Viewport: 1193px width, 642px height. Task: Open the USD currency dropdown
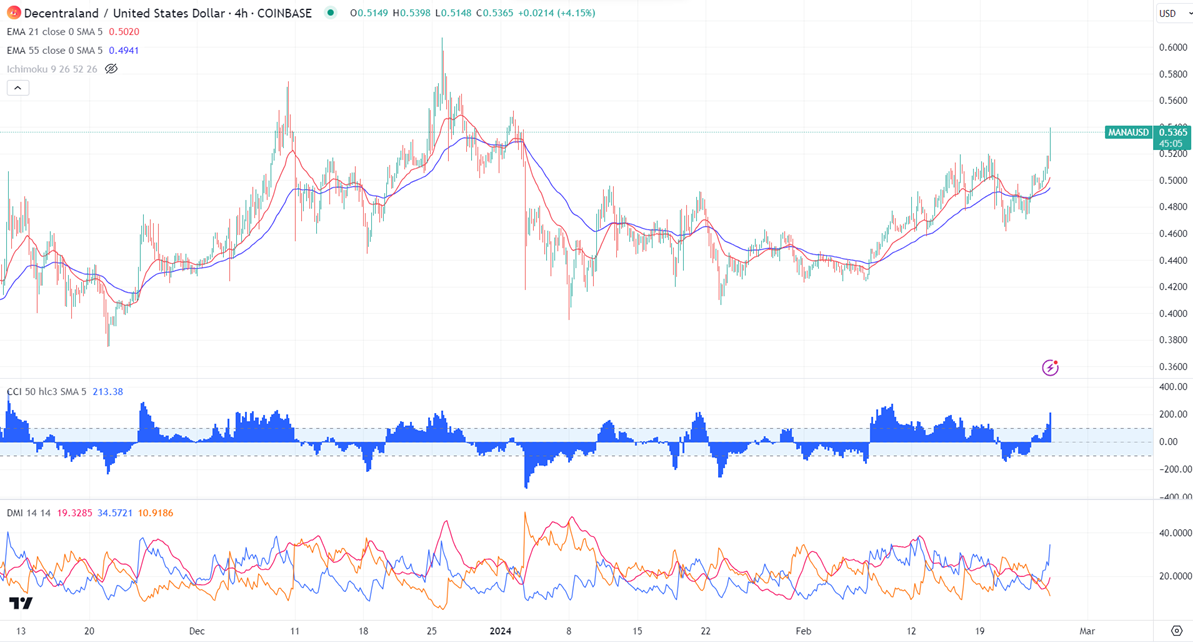click(1175, 13)
